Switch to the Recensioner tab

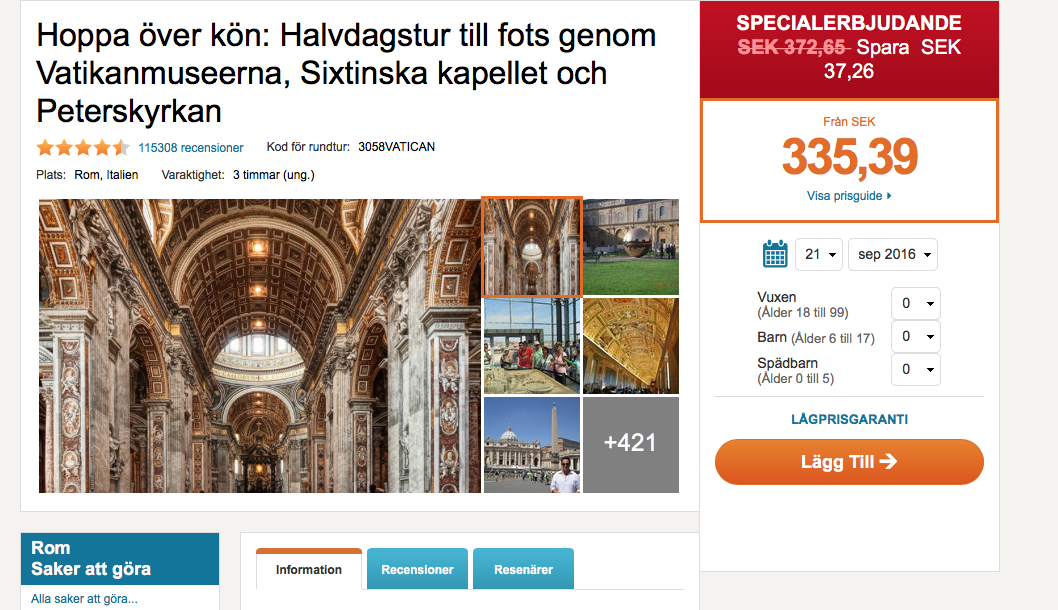click(418, 569)
